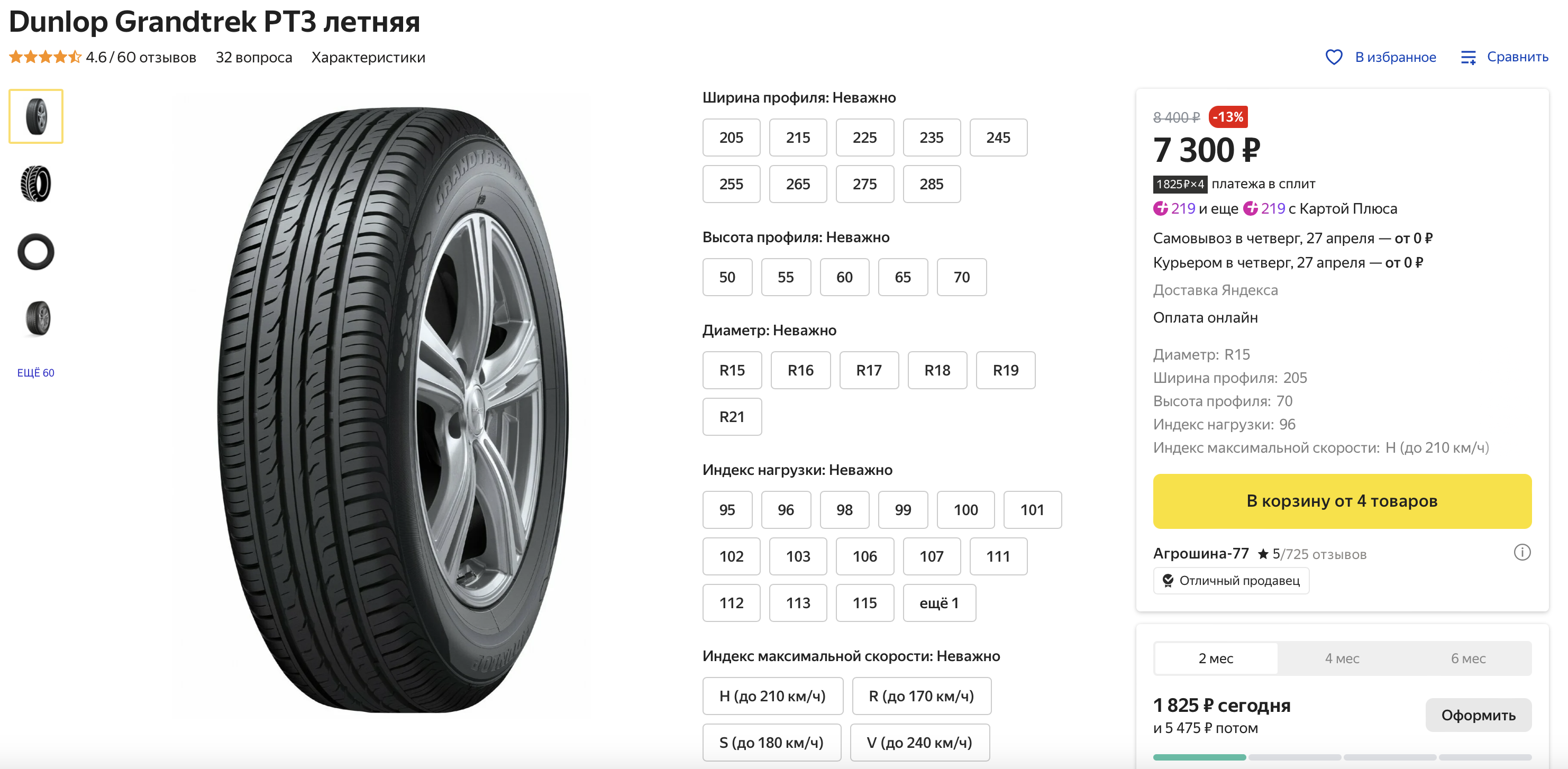Add to cart with yellow button

tap(1342, 501)
